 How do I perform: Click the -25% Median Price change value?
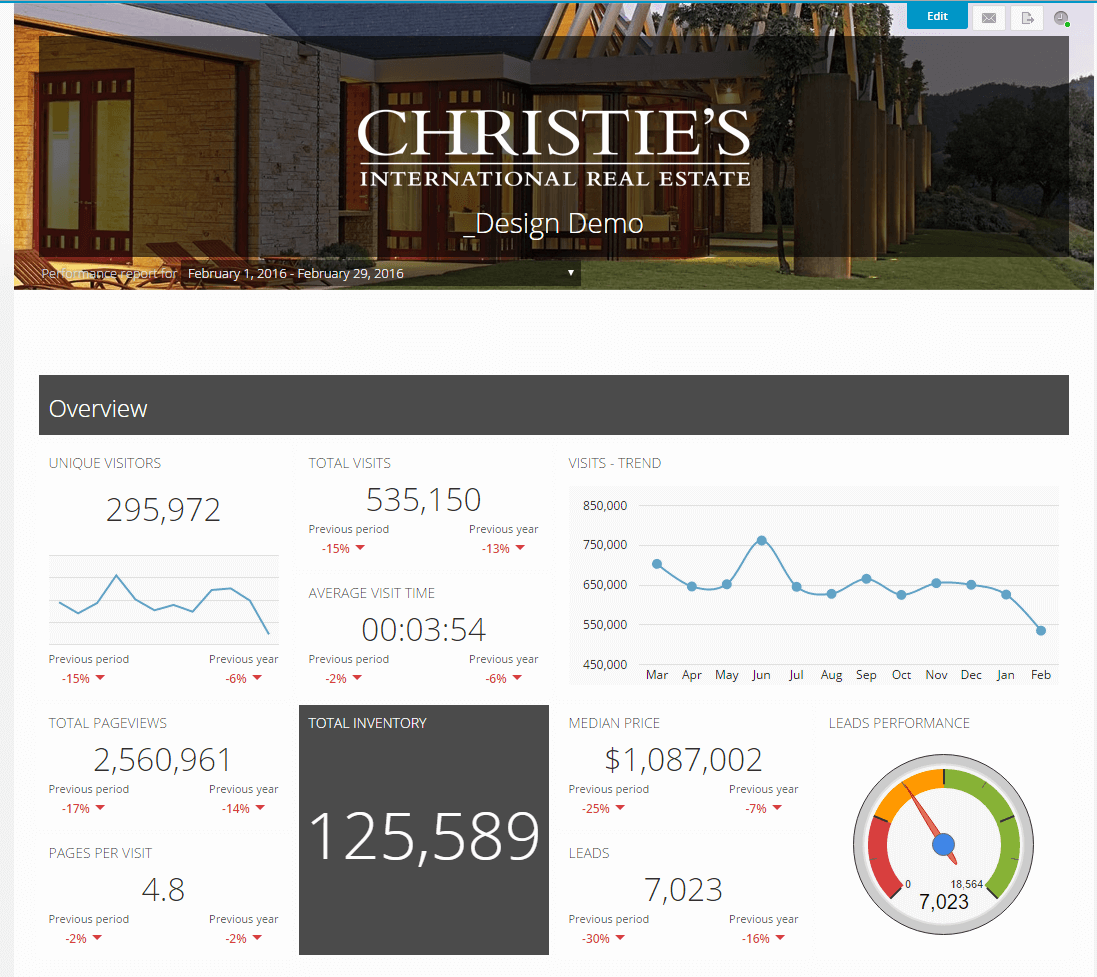click(x=595, y=808)
